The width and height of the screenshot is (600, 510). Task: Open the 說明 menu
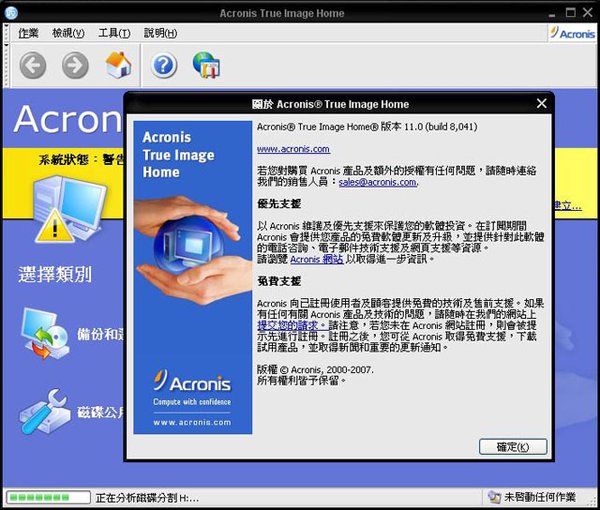pos(160,33)
